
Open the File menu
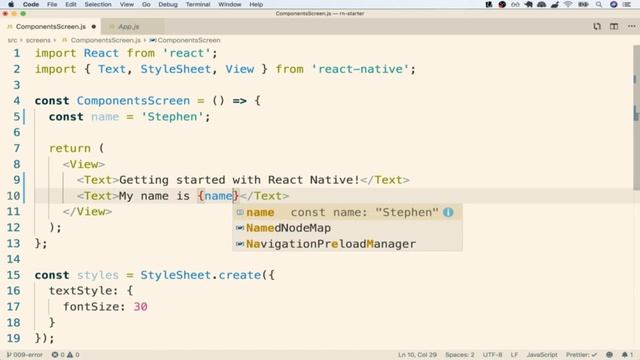click(52, 4)
